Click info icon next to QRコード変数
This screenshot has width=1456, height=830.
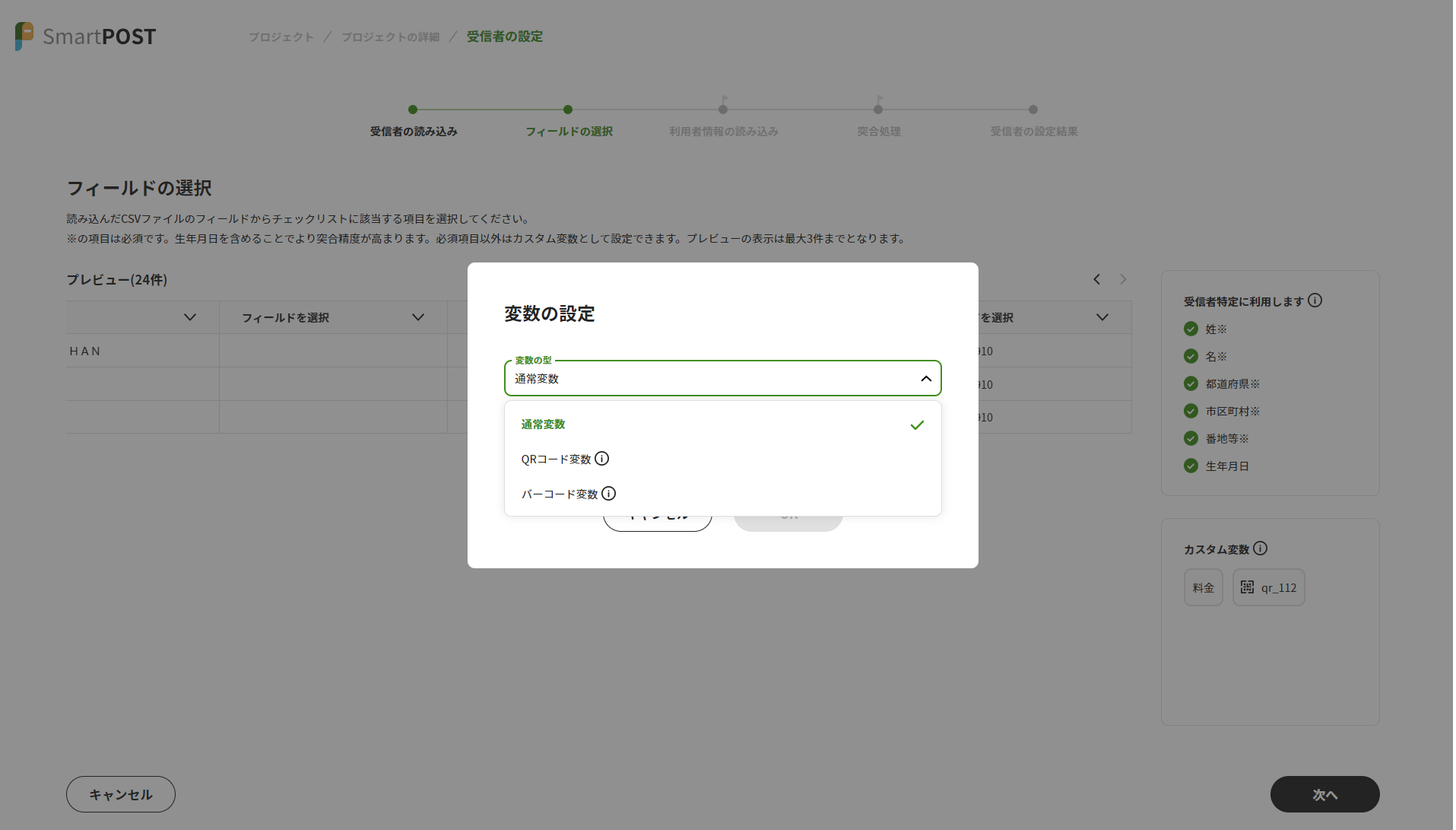point(601,459)
